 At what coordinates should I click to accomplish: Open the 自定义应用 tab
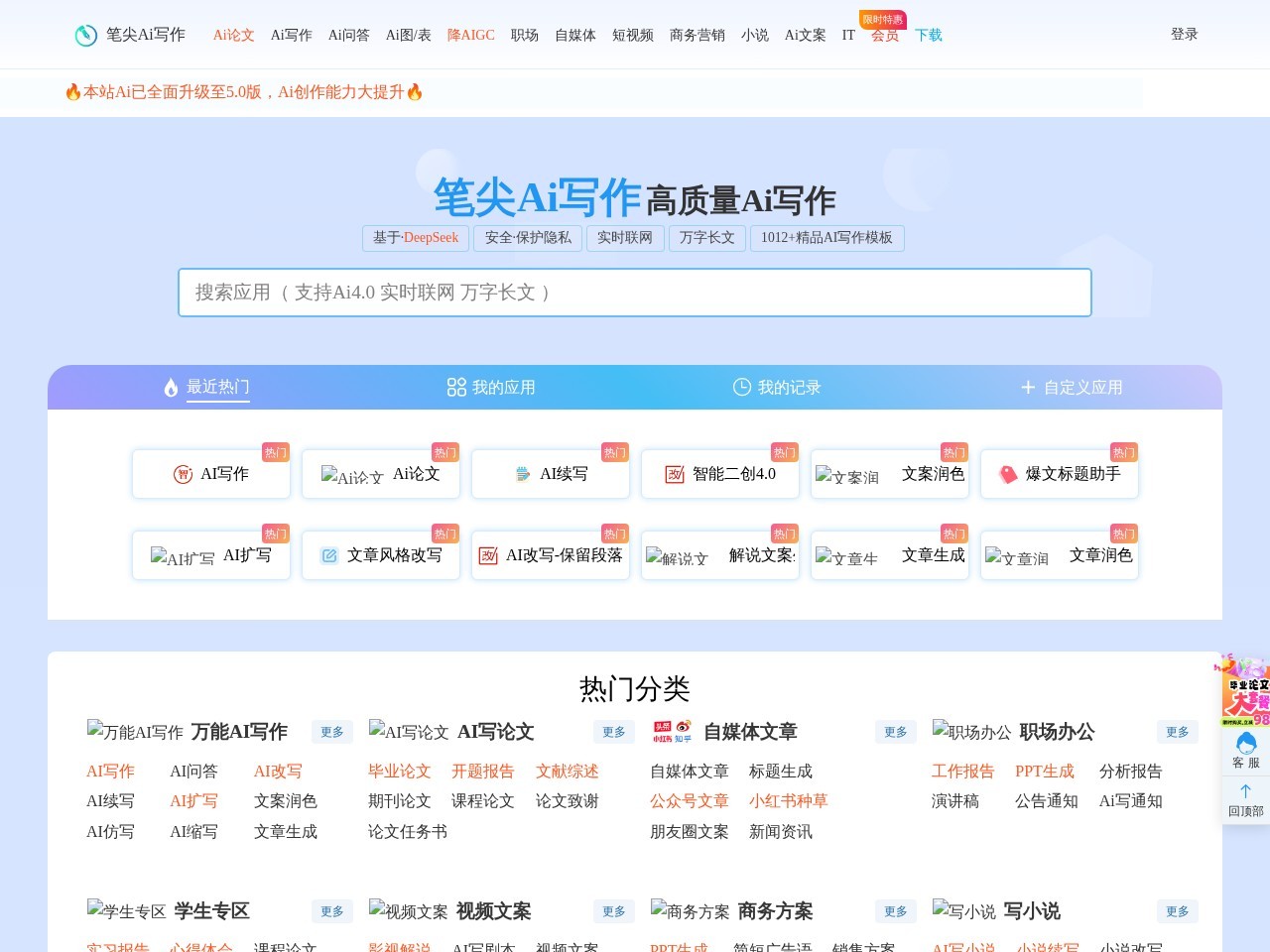tap(1072, 387)
